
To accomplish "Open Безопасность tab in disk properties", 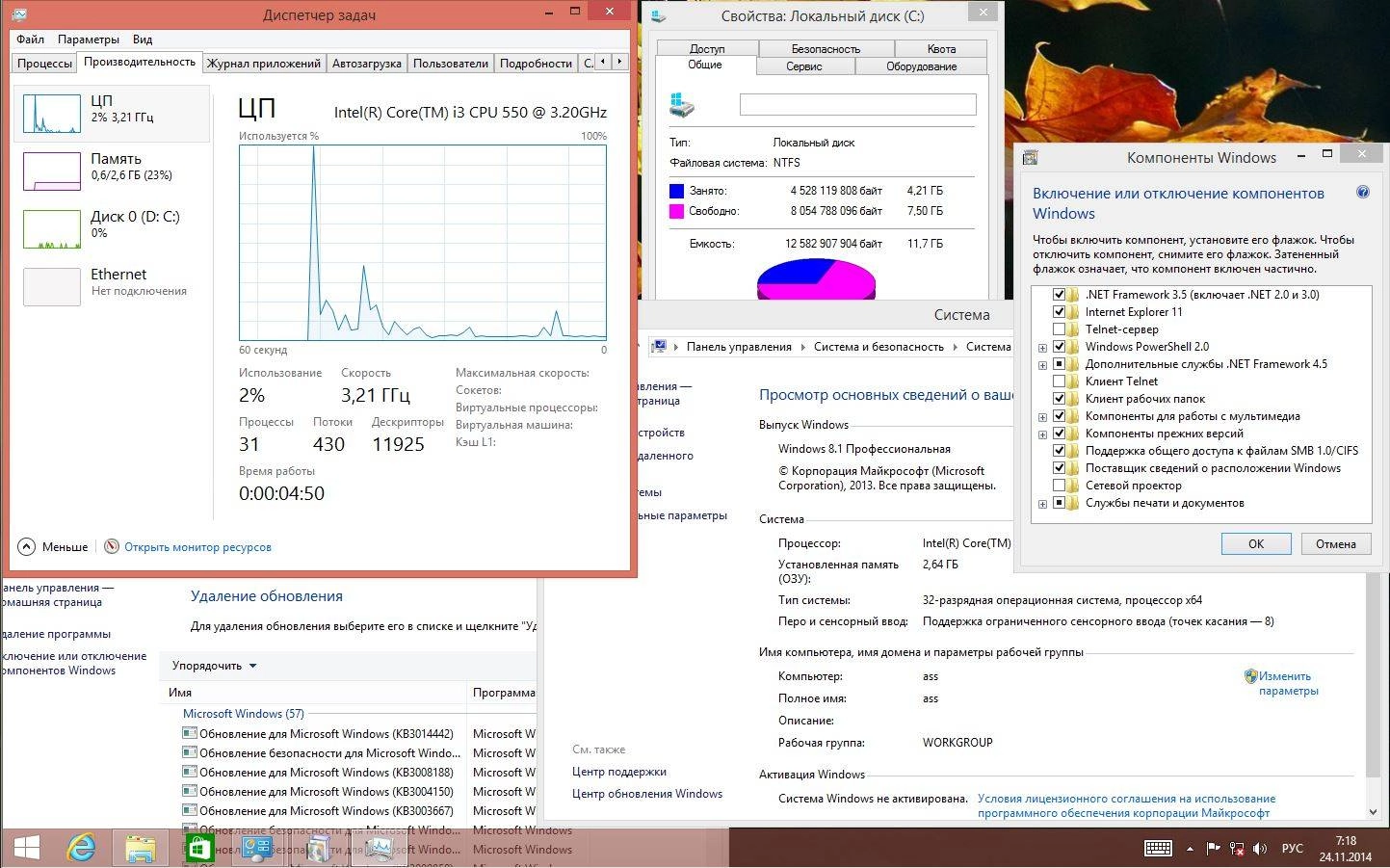I will pyautogui.click(x=826, y=48).
